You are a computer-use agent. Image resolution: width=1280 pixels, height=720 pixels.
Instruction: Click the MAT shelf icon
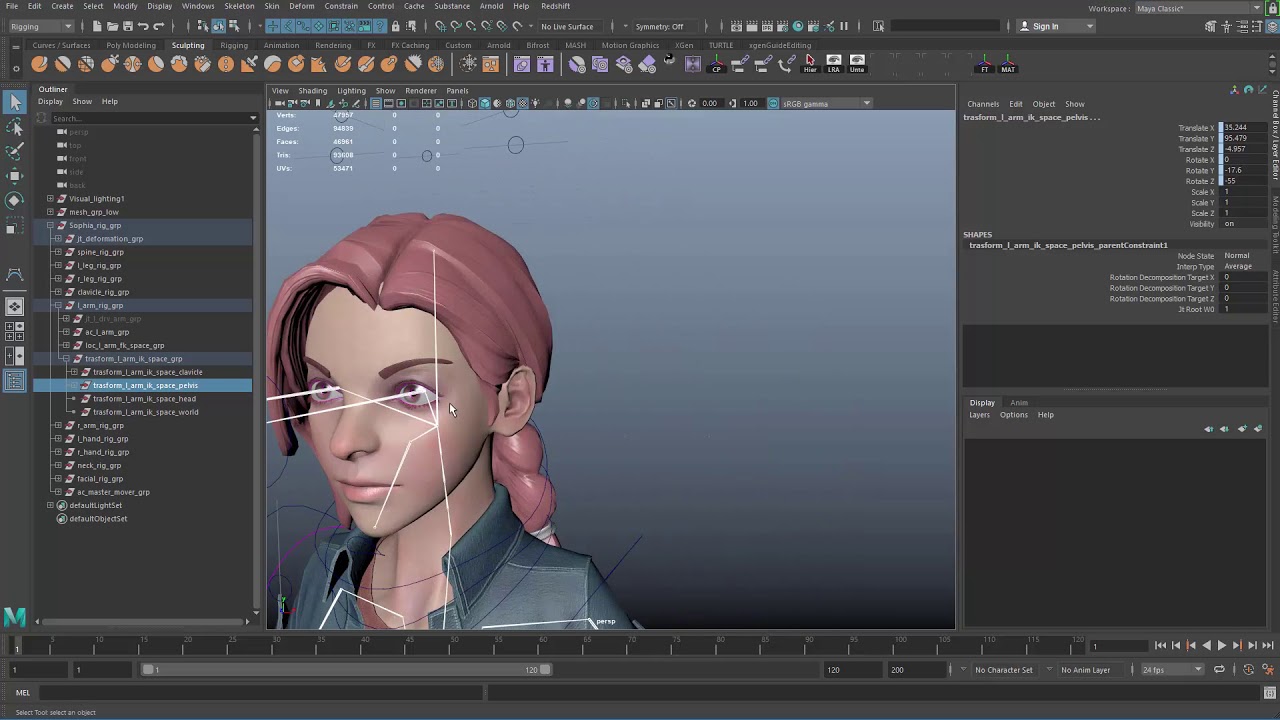coord(1007,64)
